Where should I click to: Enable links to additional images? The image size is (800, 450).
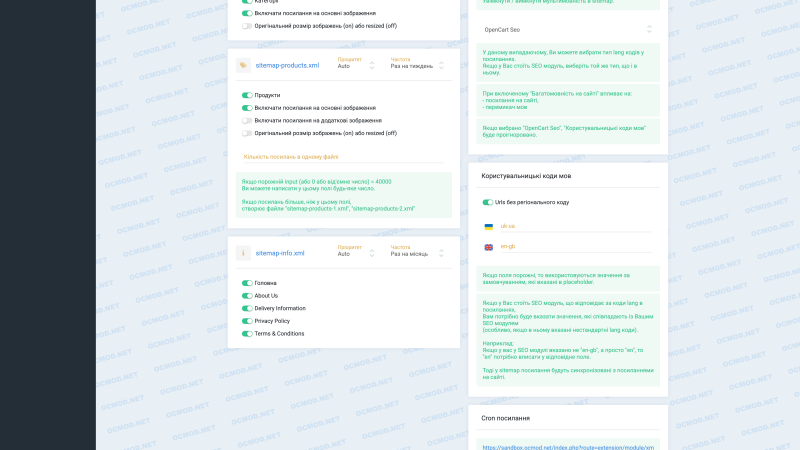pos(247,121)
